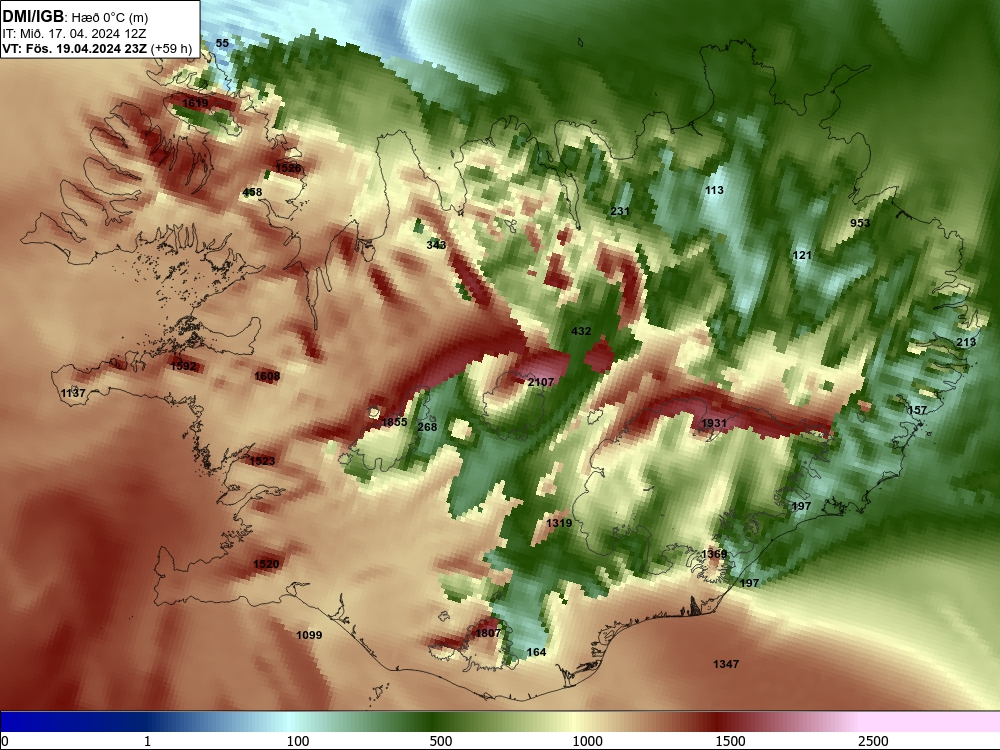Screen dimensions: 1000x750
Task: Click the color scale tick label 1500
Action: pyautogui.click(x=730, y=741)
